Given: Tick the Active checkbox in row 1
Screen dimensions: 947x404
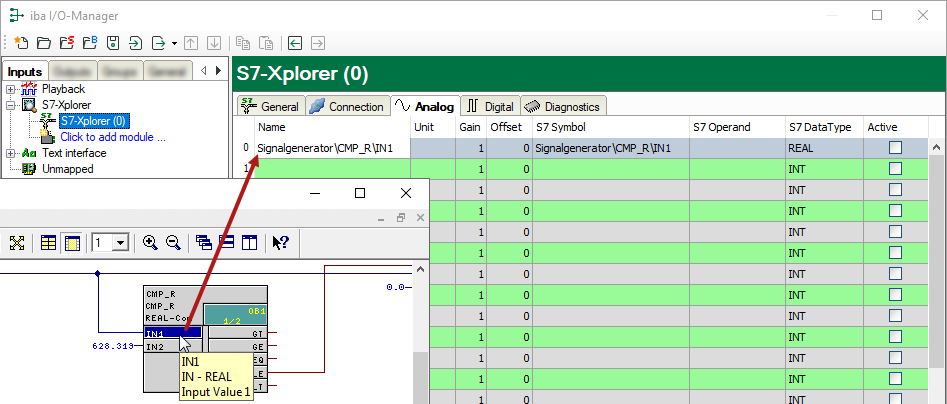Looking at the screenshot, I should coord(895,169).
